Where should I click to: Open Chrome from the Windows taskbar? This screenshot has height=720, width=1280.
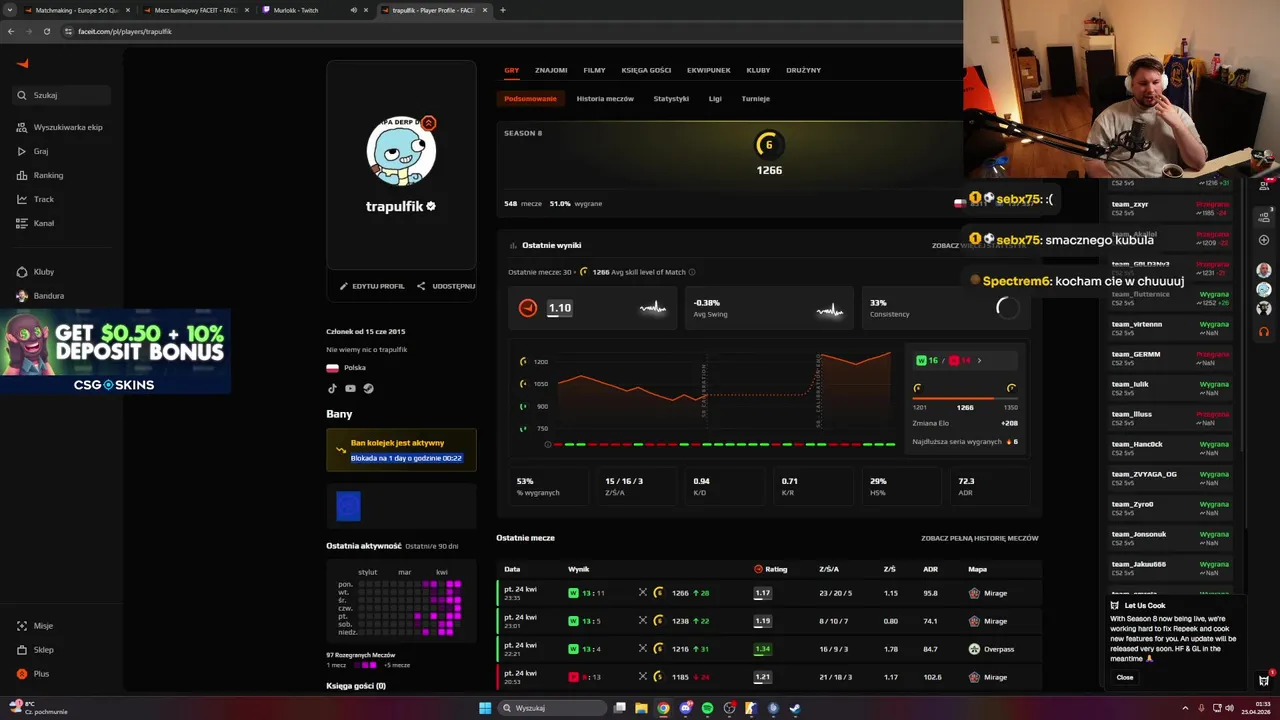tap(663, 708)
